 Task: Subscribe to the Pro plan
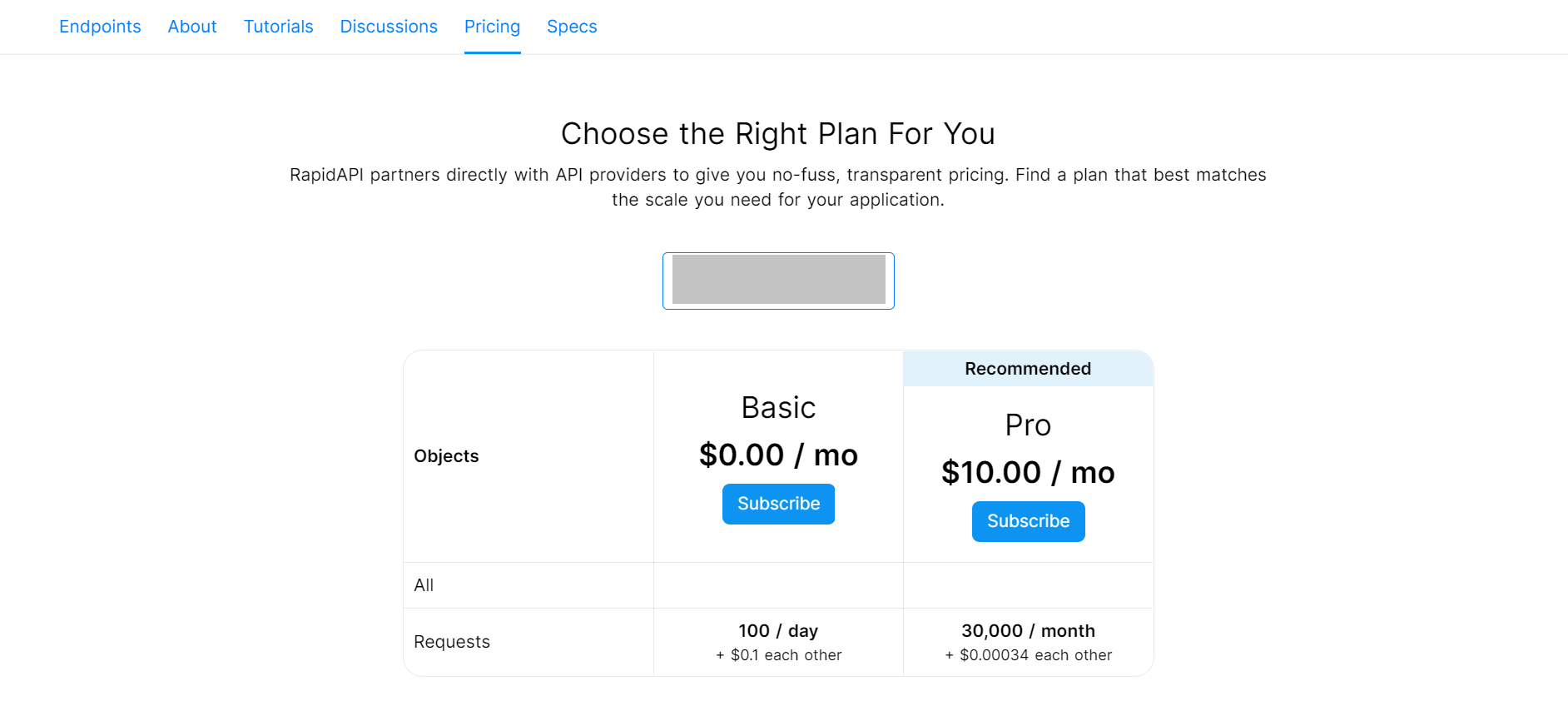[x=1028, y=521]
